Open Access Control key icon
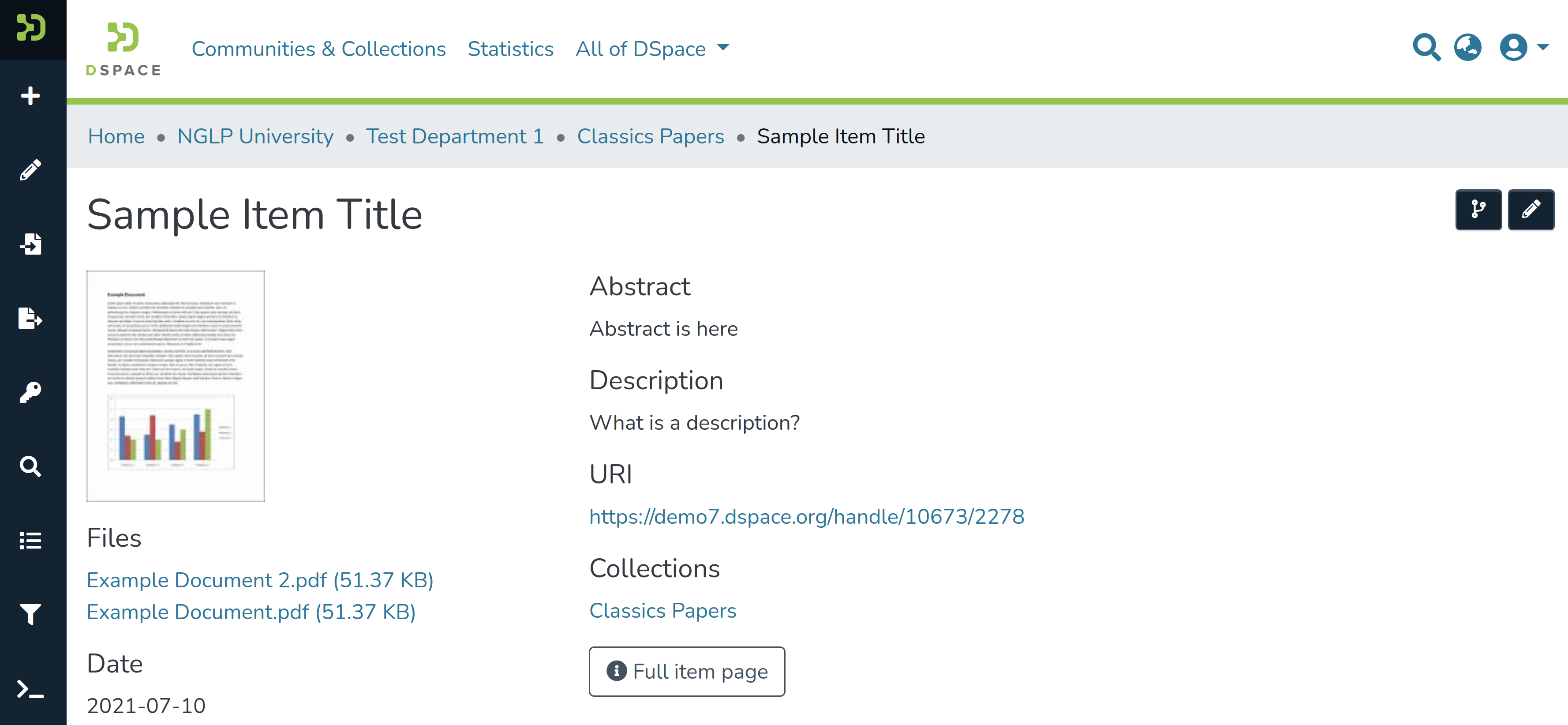Viewport: 1568px width, 725px height. coord(30,392)
